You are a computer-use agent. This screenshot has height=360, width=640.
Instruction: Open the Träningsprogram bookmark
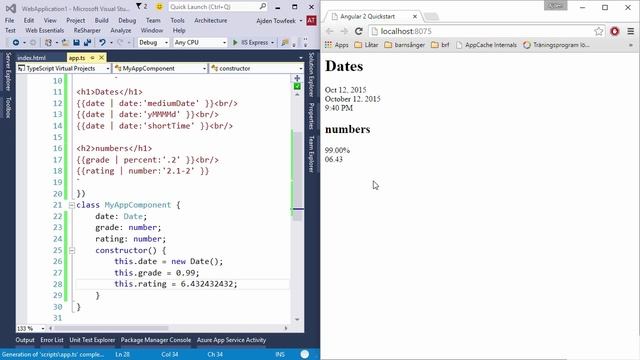556,45
